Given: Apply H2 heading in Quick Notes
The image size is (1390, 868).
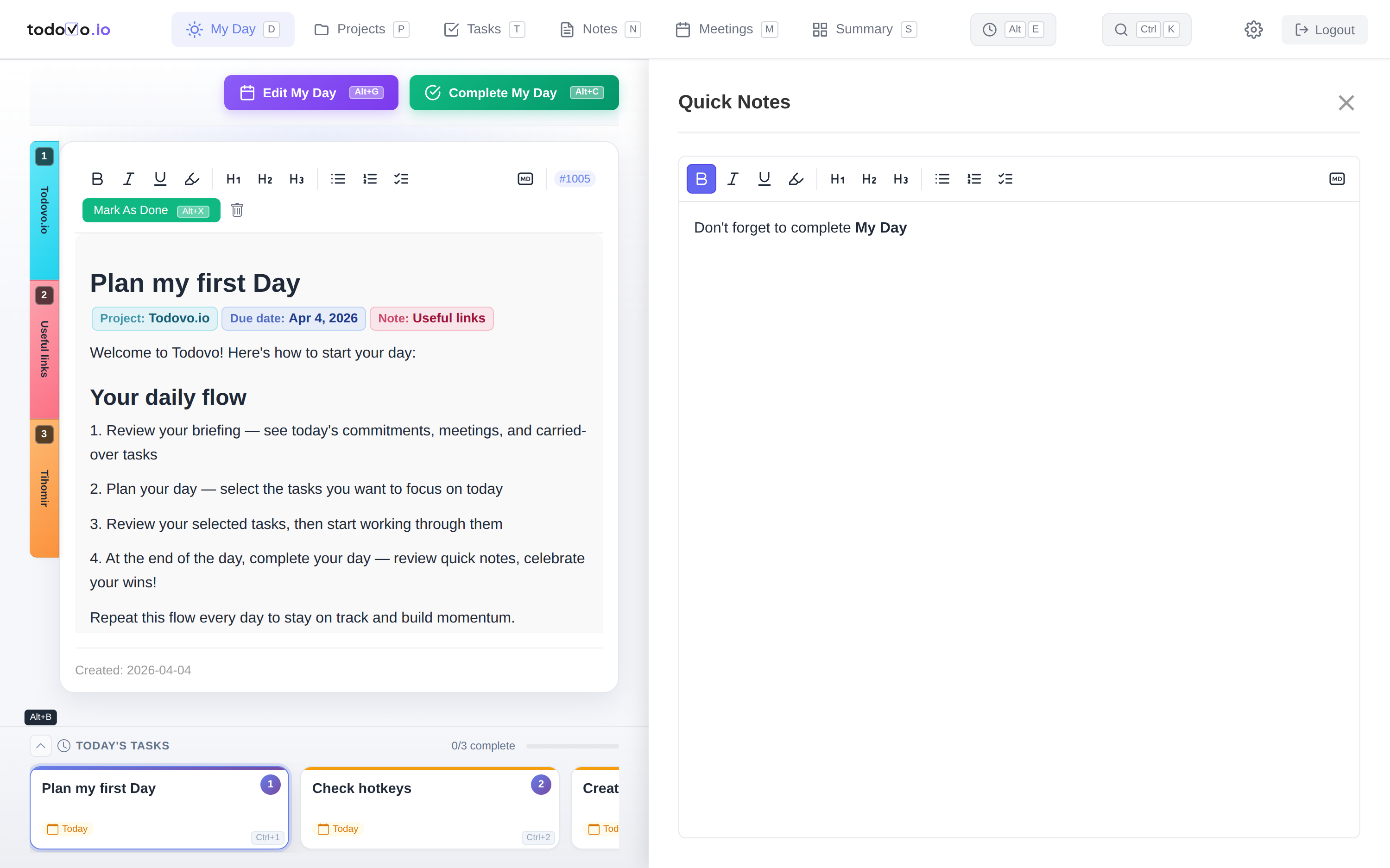Looking at the screenshot, I should (869, 179).
